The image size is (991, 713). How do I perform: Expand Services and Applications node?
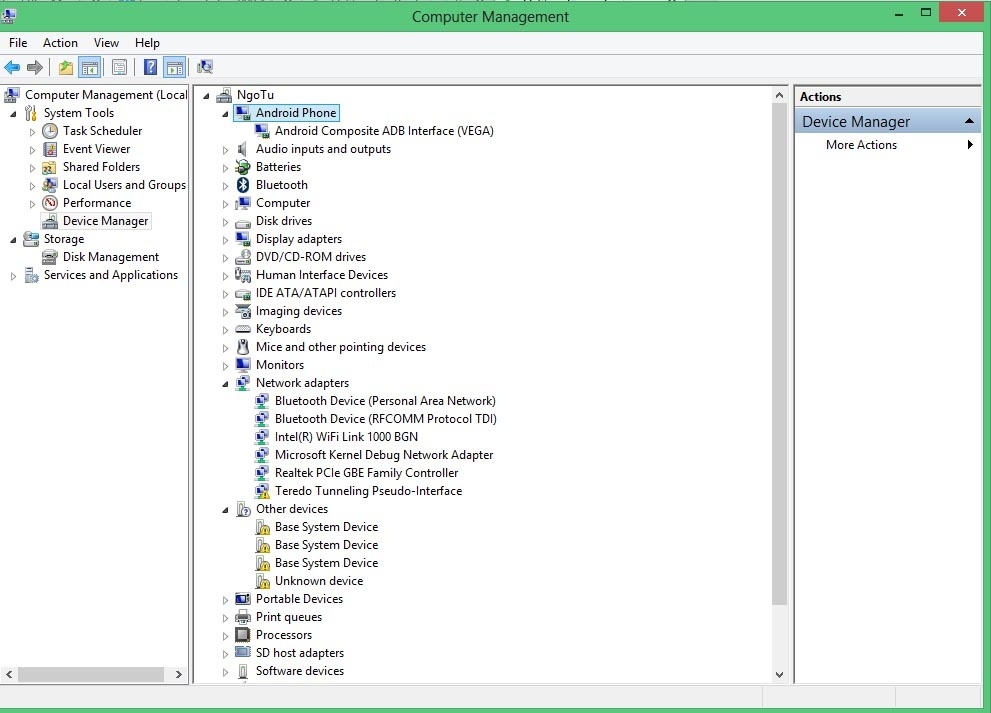click(x=13, y=276)
